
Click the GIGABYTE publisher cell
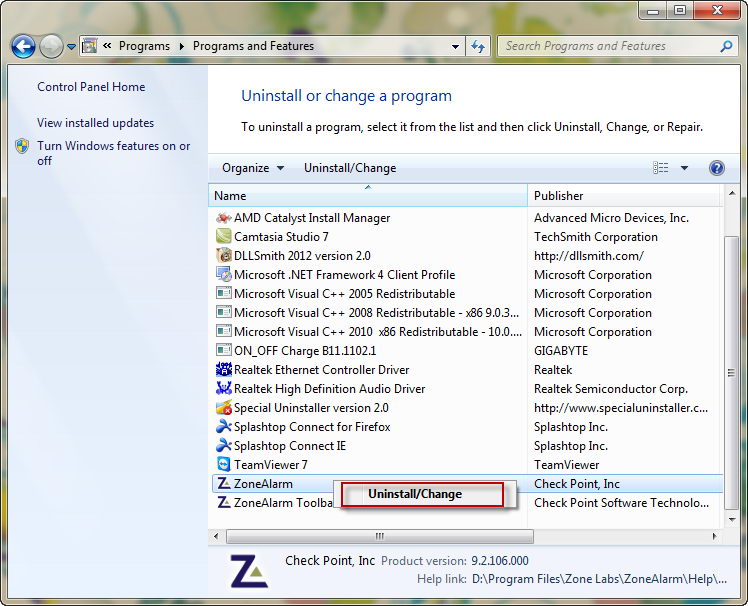coord(561,351)
